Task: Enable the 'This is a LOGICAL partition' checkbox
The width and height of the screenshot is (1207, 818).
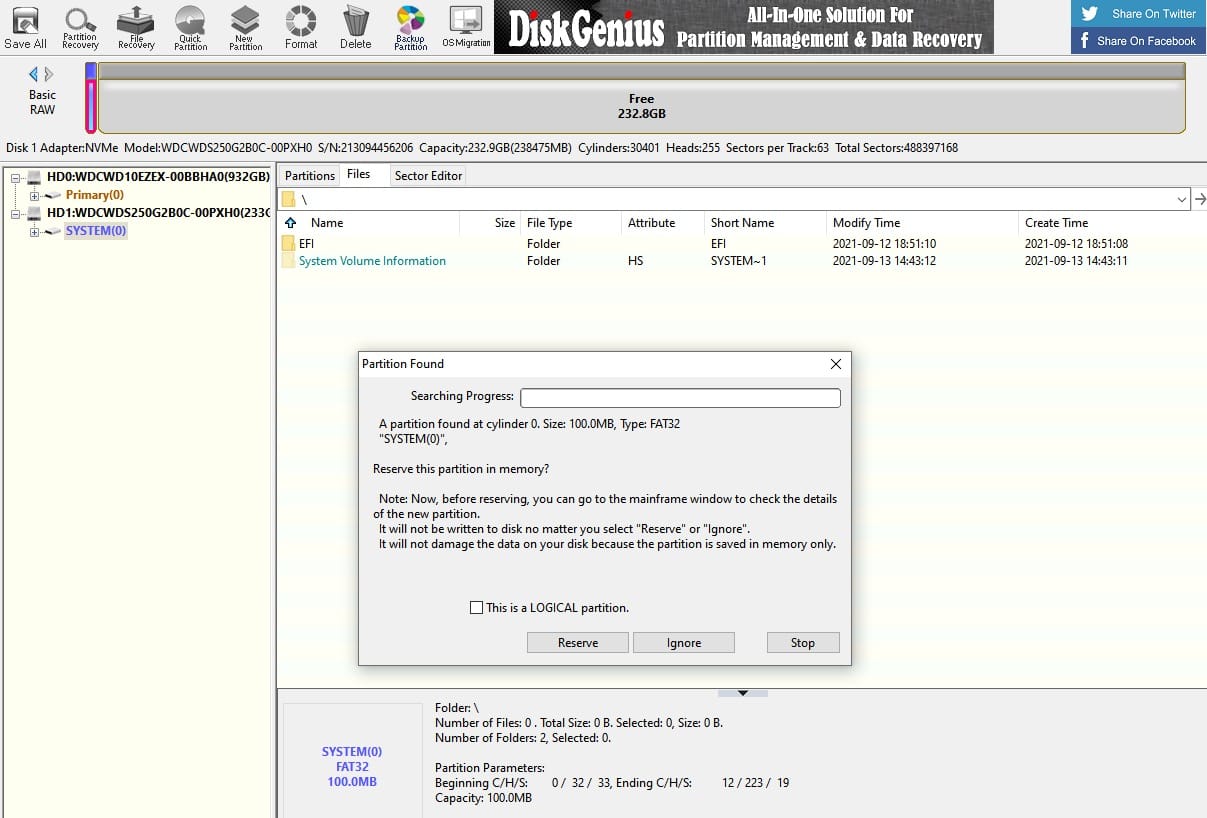Action: click(476, 608)
